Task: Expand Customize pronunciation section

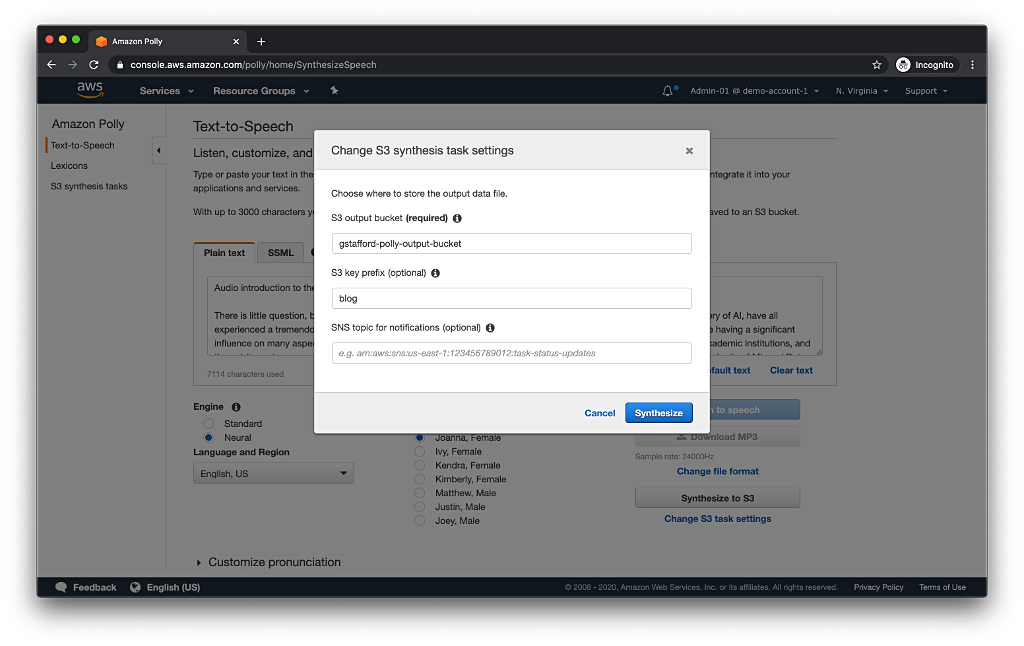Action: click(268, 562)
